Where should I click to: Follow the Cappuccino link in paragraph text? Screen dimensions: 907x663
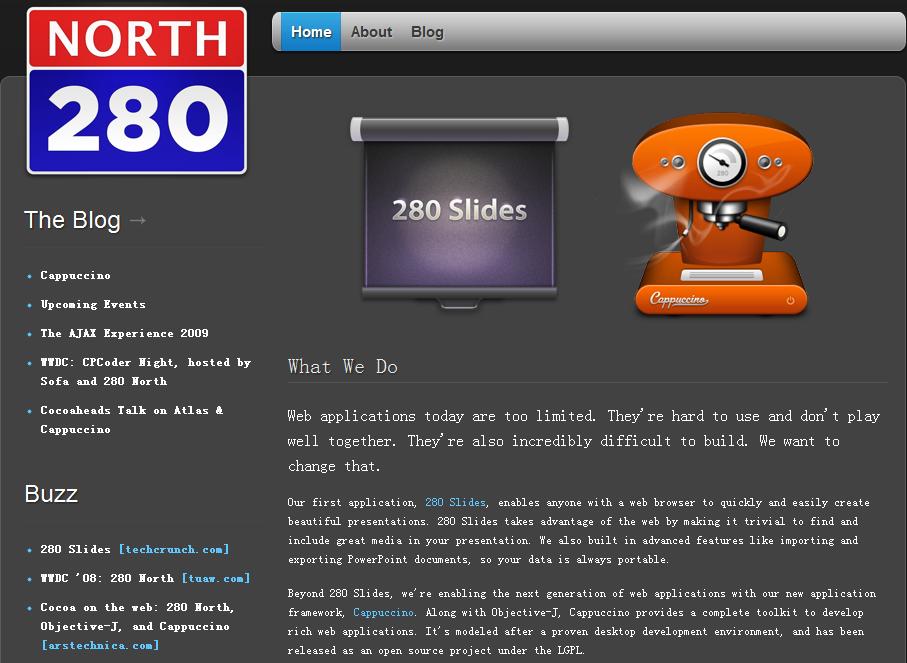pyautogui.click(x=384, y=612)
